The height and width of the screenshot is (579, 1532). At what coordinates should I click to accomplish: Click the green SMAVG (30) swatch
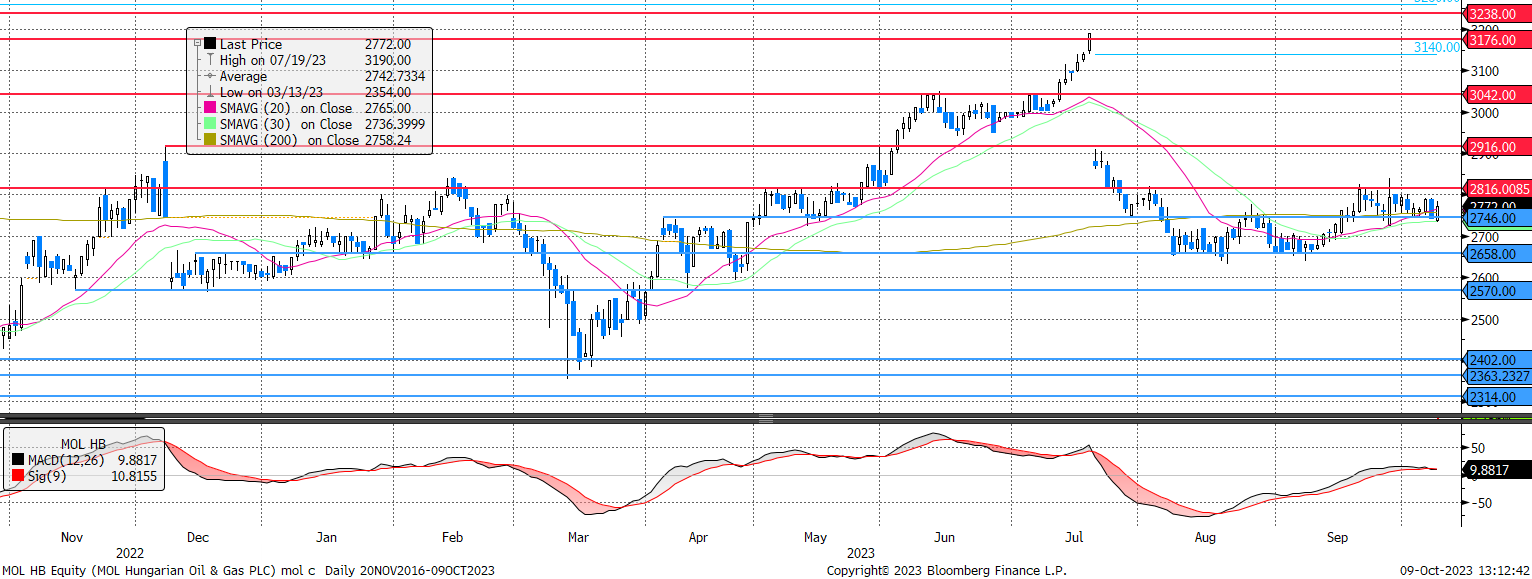click(210, 124)
